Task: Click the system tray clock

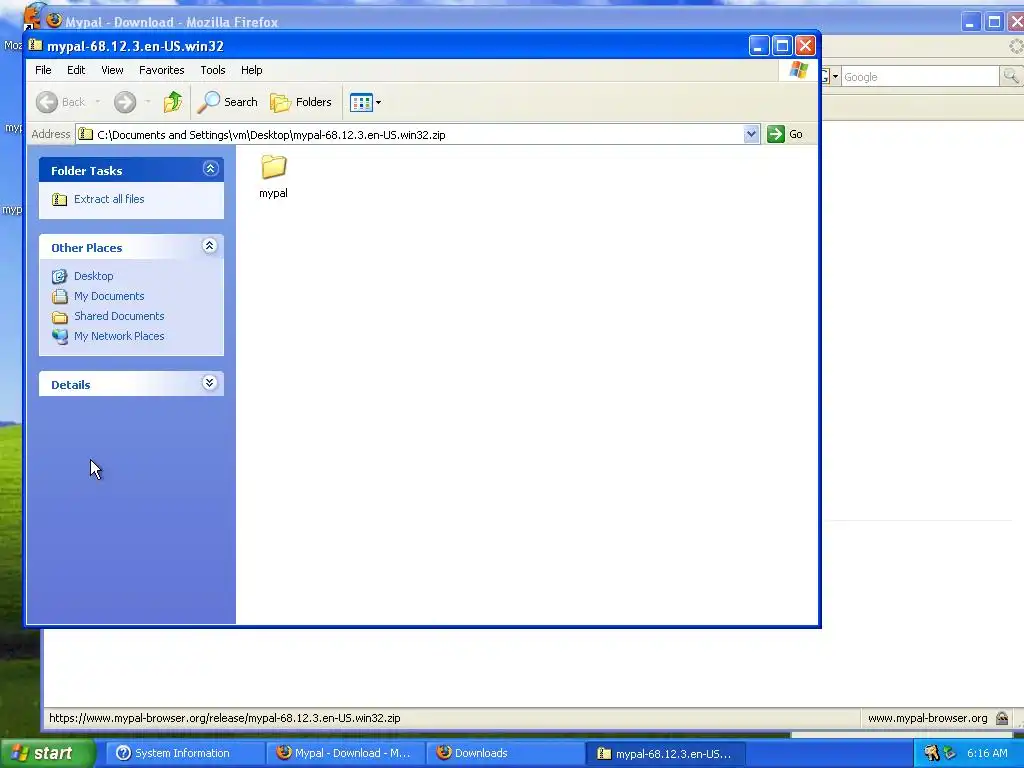Action: [x=987, y=753]
